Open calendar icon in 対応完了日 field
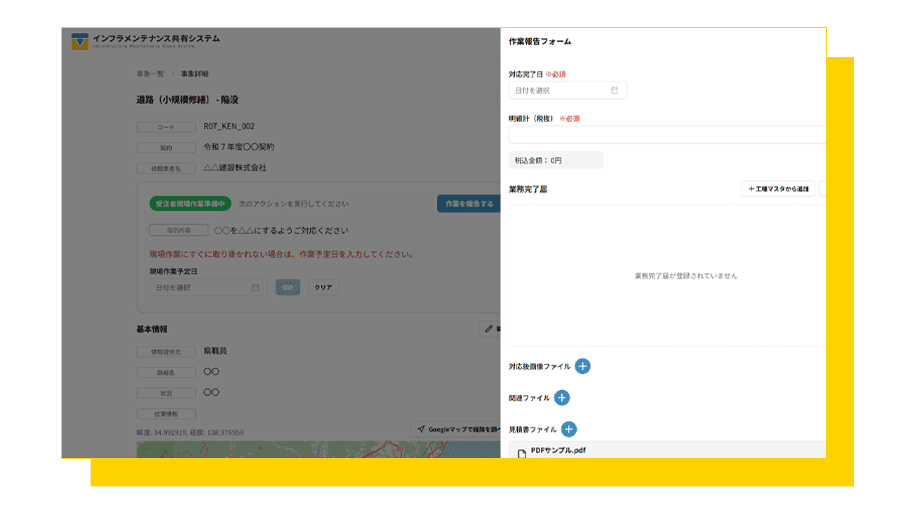 point(615,91)
